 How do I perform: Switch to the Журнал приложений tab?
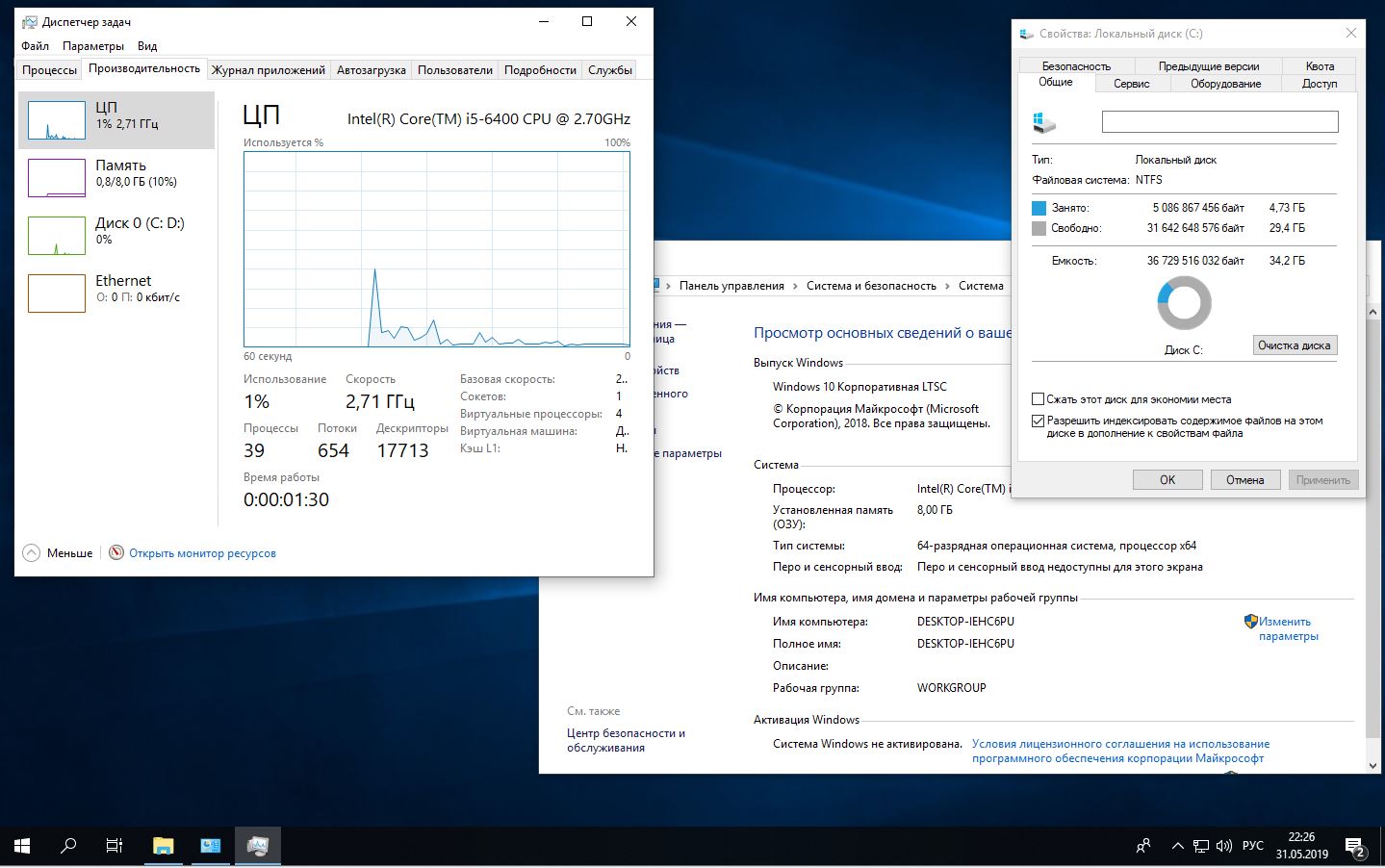tap(269, 70)
